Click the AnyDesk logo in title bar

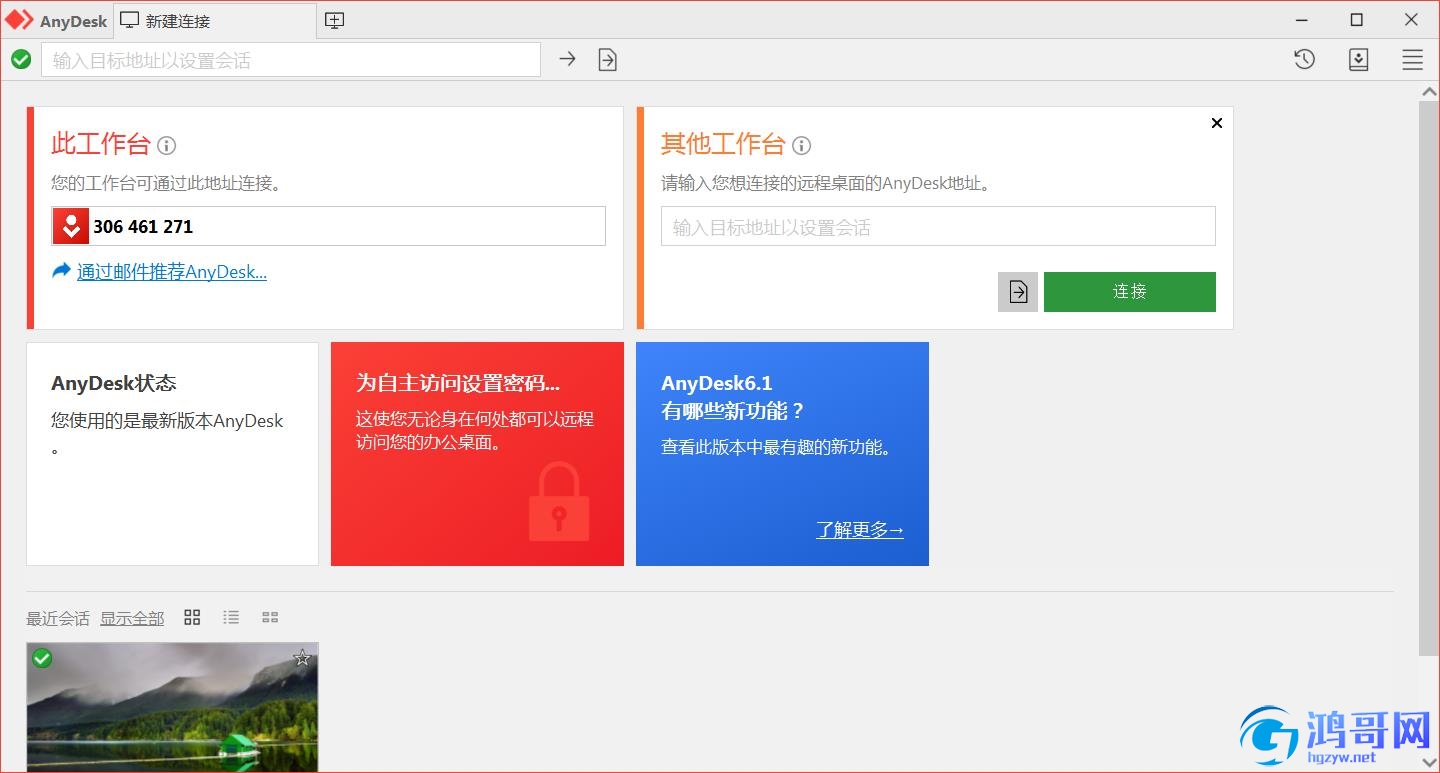[20, 20]
